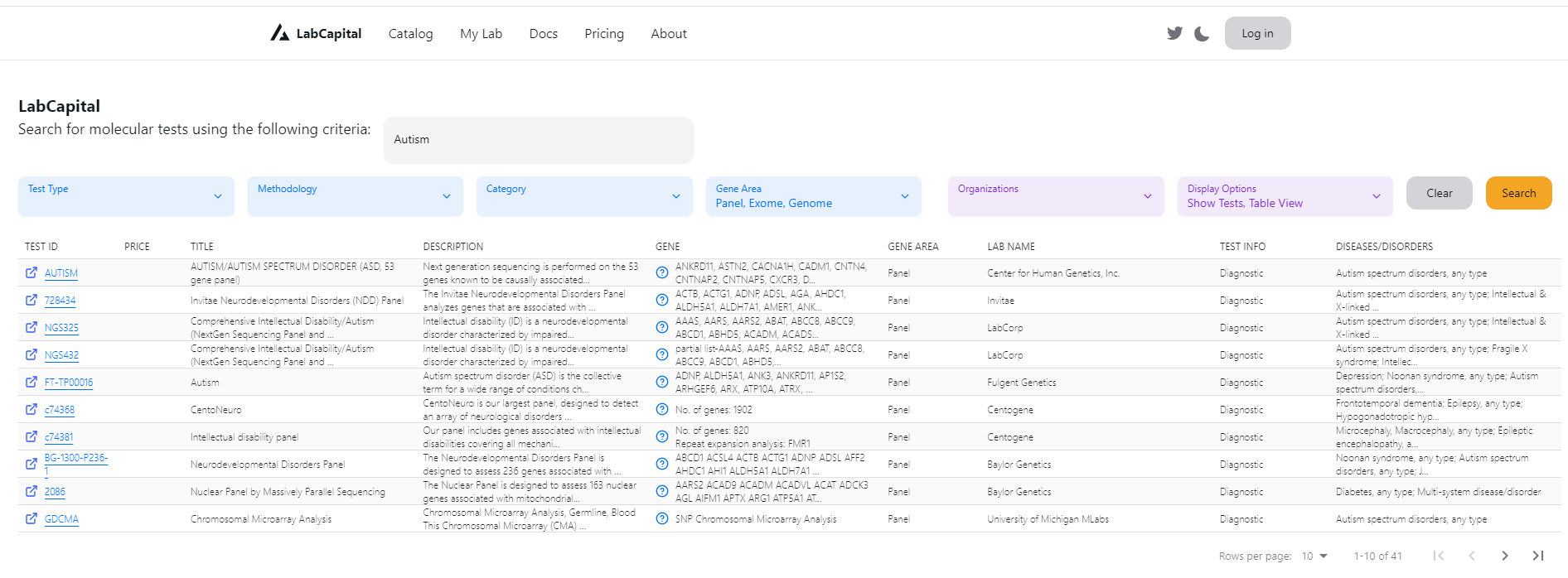The image size is (1568, 578).
Task: Click the LAB NAME column header
Action: tap(1011, 247)
